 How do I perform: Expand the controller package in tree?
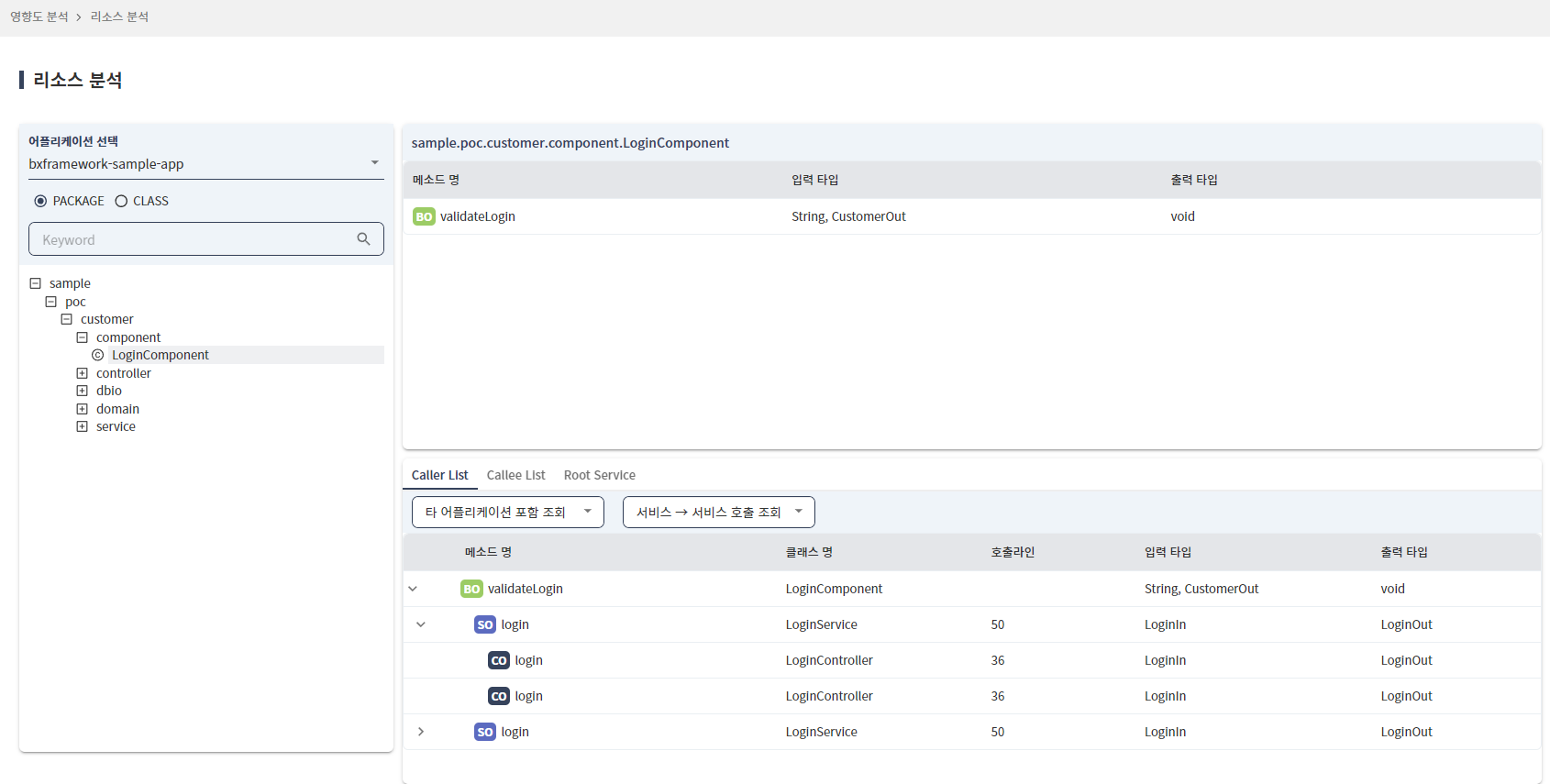[83, 374]
